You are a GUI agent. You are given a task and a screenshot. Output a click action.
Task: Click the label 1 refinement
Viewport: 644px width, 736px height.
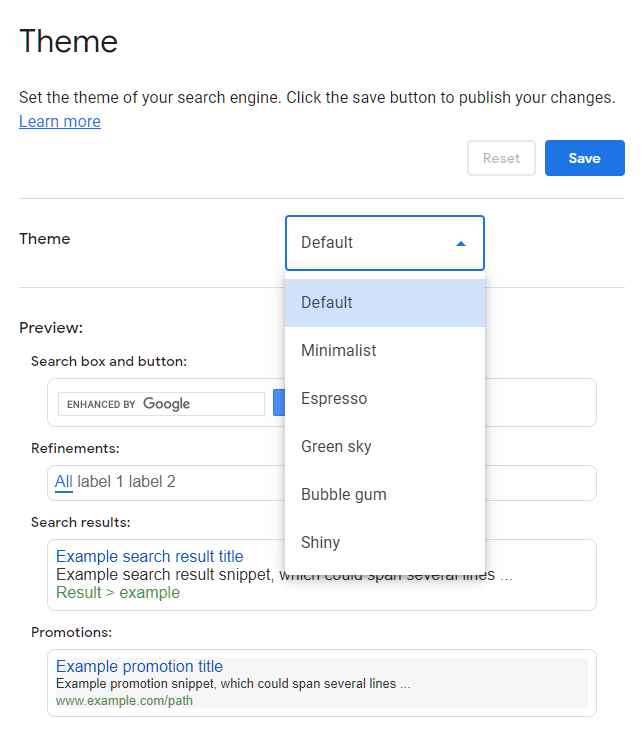point(101,482)
